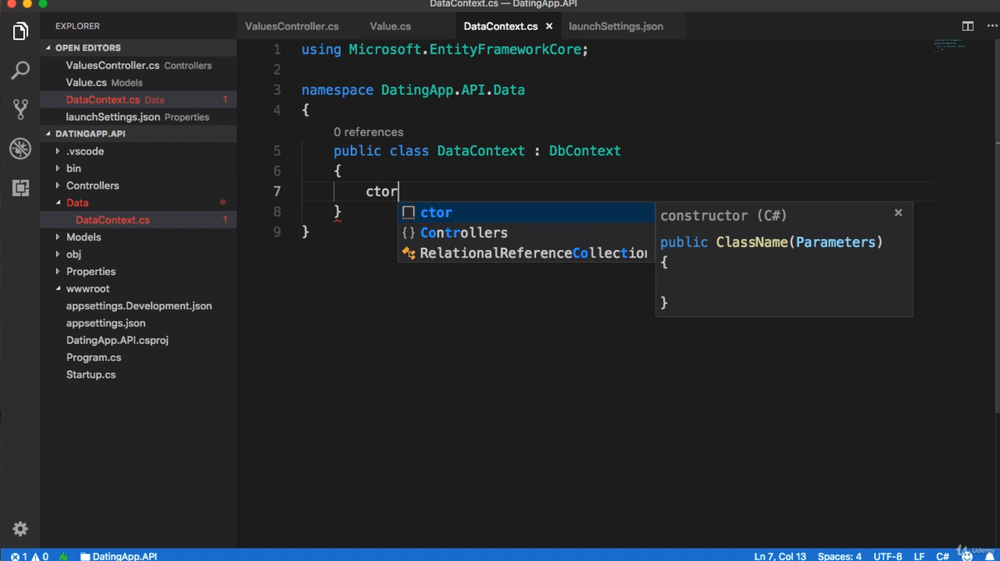Open appsettings.Development.json file
This screenshot has height=561, width=1000.
point(138,306)
